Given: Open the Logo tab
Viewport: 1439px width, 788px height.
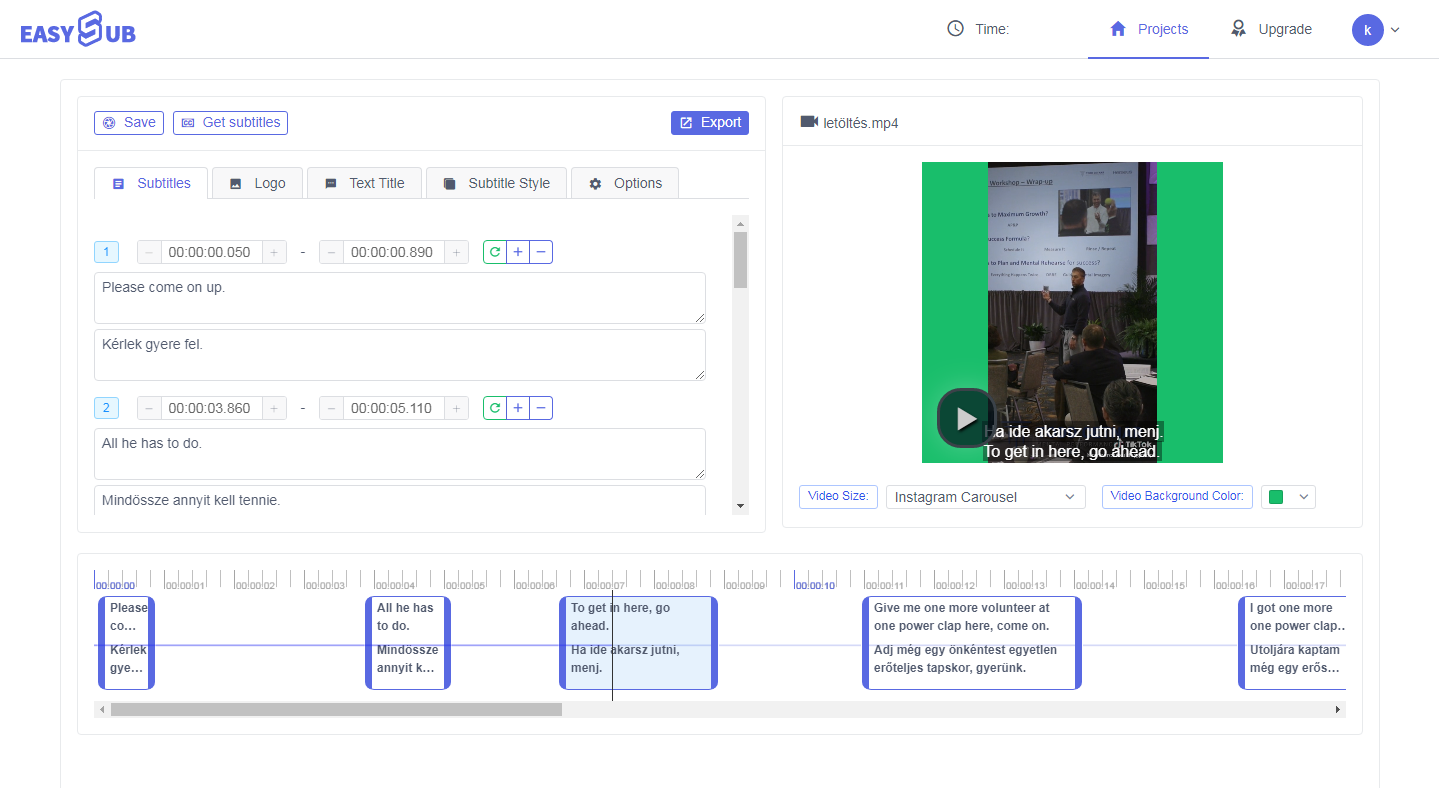Looking at the screenshot, I should [257, 183].
